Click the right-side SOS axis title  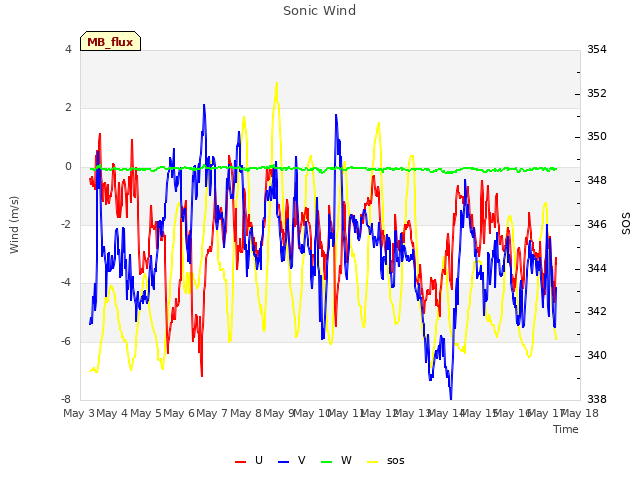coord(626,224)
